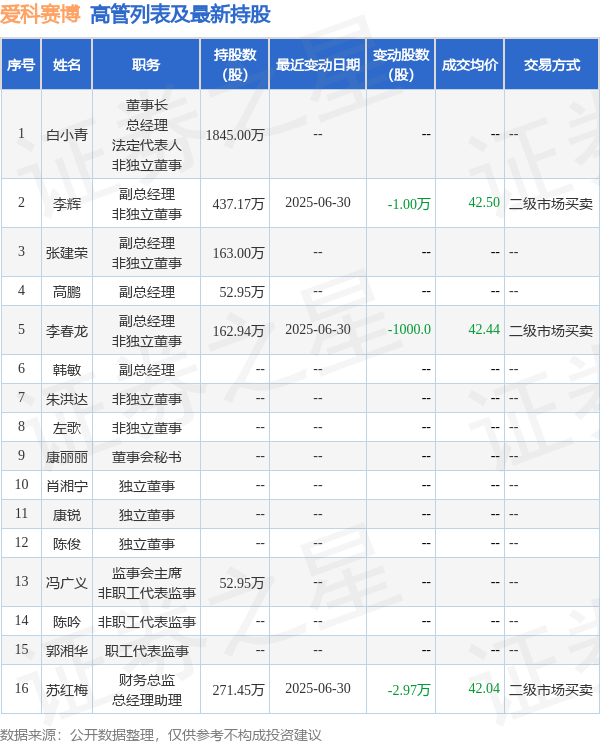Click the position 董事长

pos(147,105)
